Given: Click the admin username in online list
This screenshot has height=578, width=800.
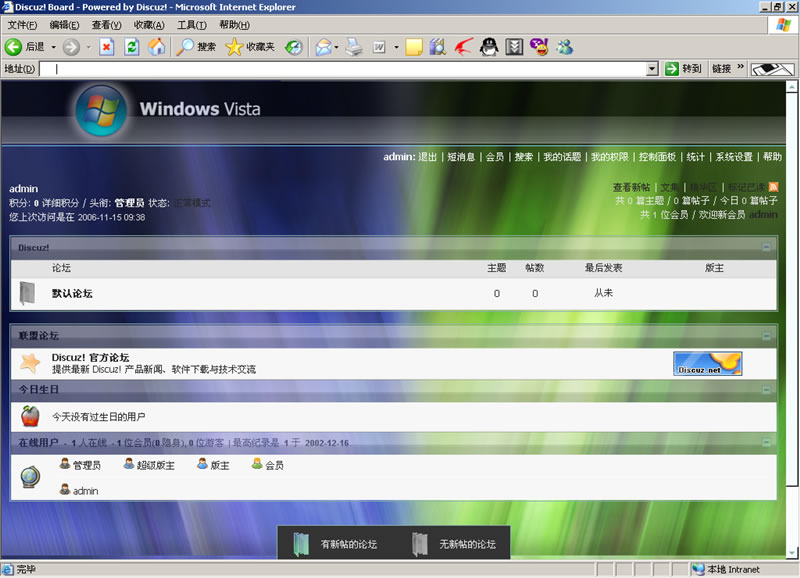Looking at the screenshot, I should tap(85, 491).
